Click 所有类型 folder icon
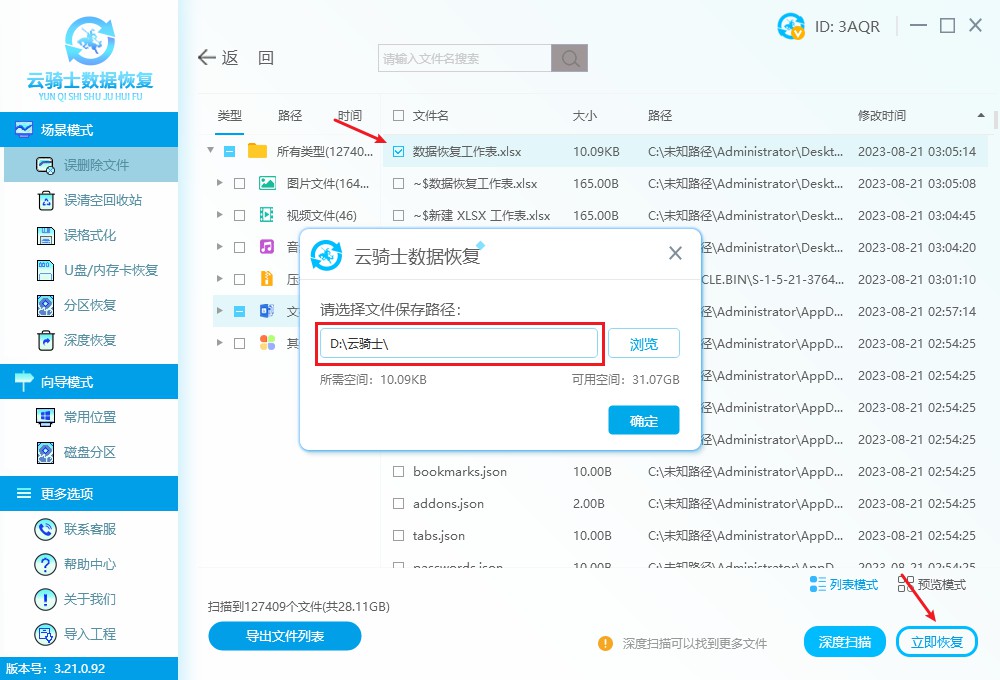The height and width of the screenshot is (680, 1000). [257, 151]
